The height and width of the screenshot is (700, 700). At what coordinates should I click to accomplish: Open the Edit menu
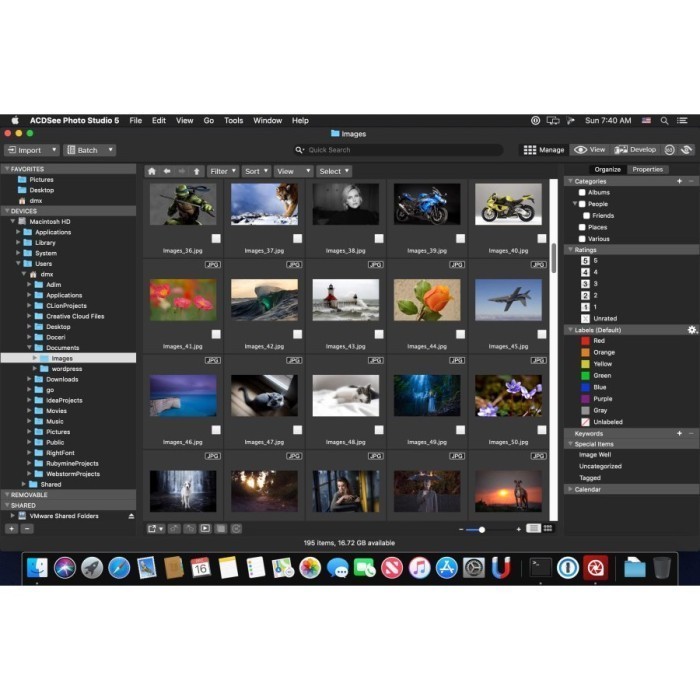(158, 121)
